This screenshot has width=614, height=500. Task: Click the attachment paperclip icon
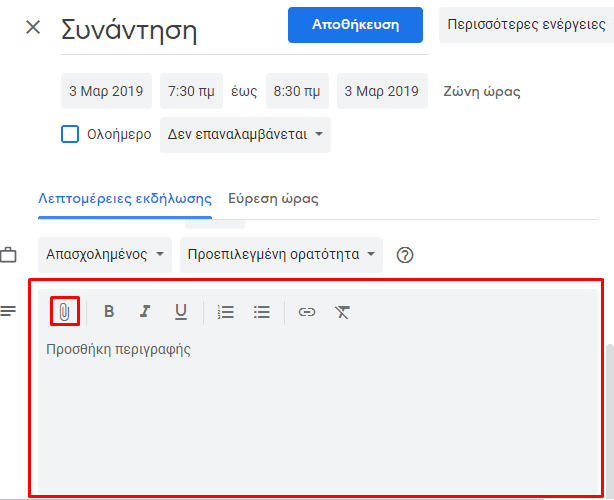(x=65, y=312)
